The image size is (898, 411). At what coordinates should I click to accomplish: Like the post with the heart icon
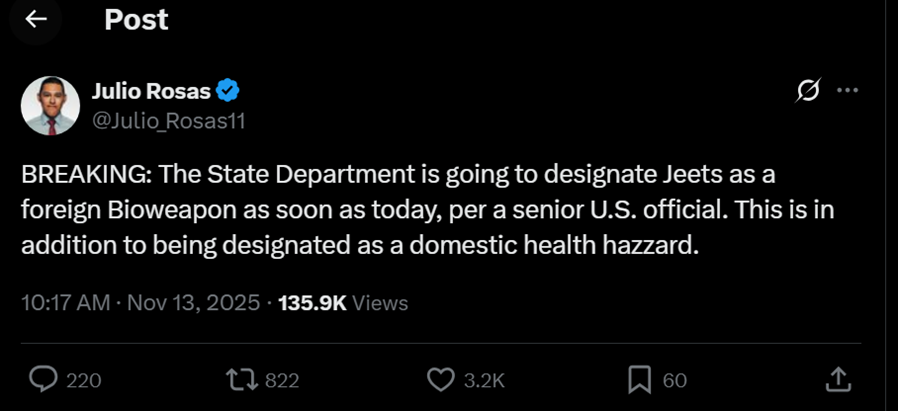(440, 380)
